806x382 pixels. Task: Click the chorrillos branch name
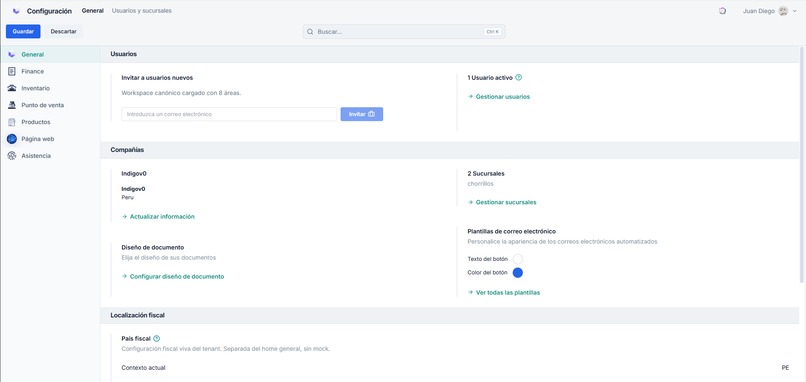[x=481, y=184]
